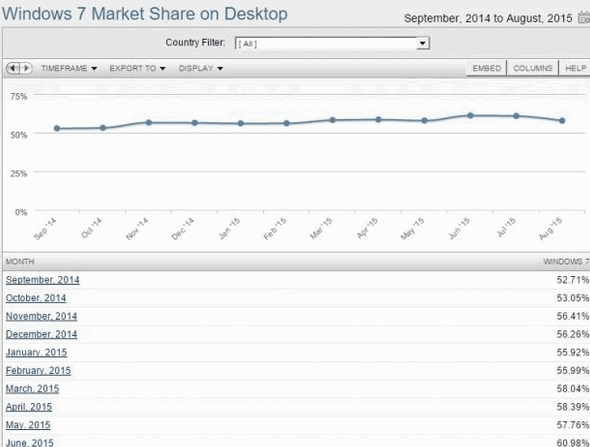Select the 56.41% value cell
Screen dimensions: 590x447
pyautogui.click(x=573, y=316)
